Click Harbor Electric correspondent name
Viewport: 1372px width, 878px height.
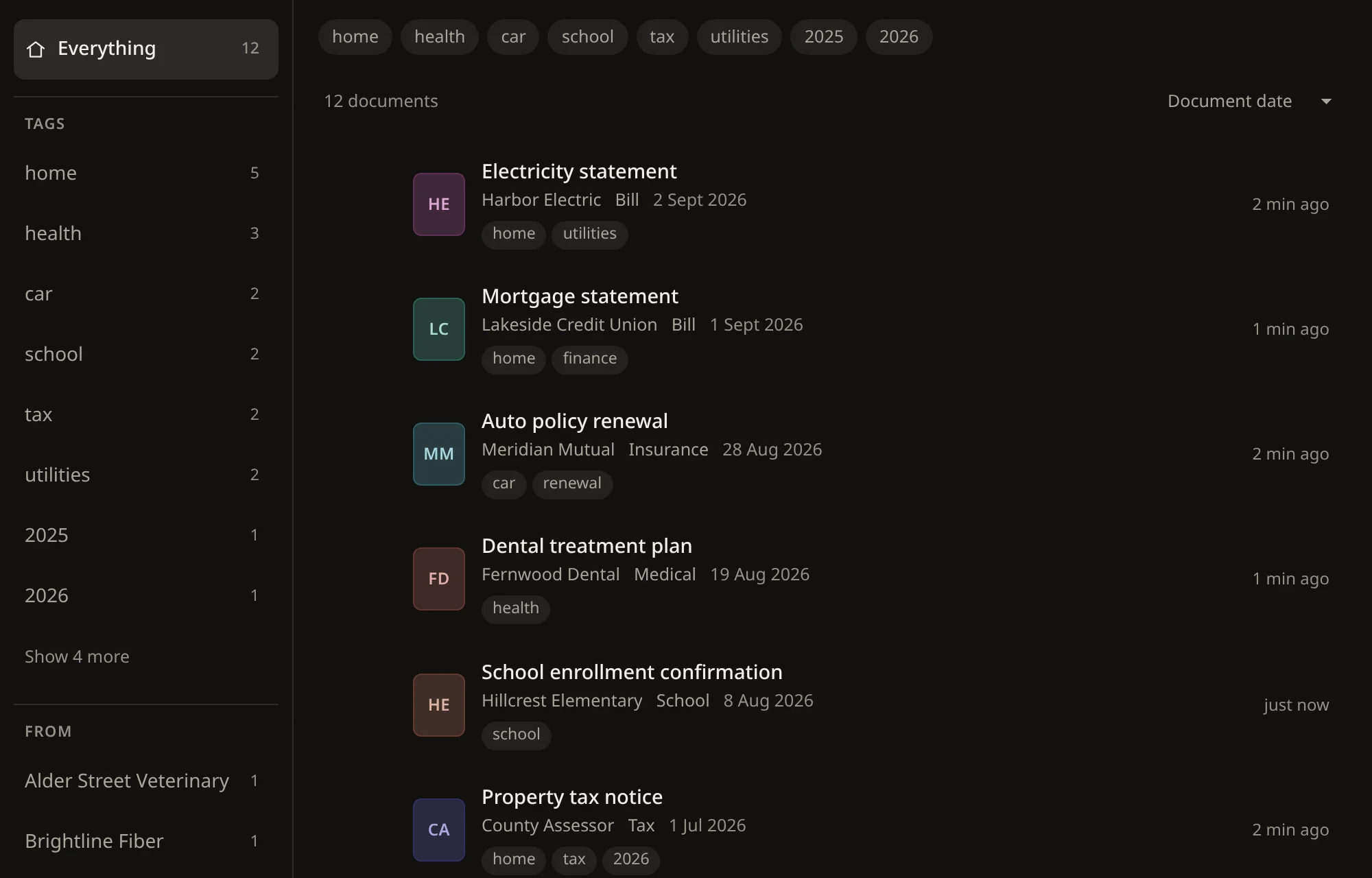(541, 200)
